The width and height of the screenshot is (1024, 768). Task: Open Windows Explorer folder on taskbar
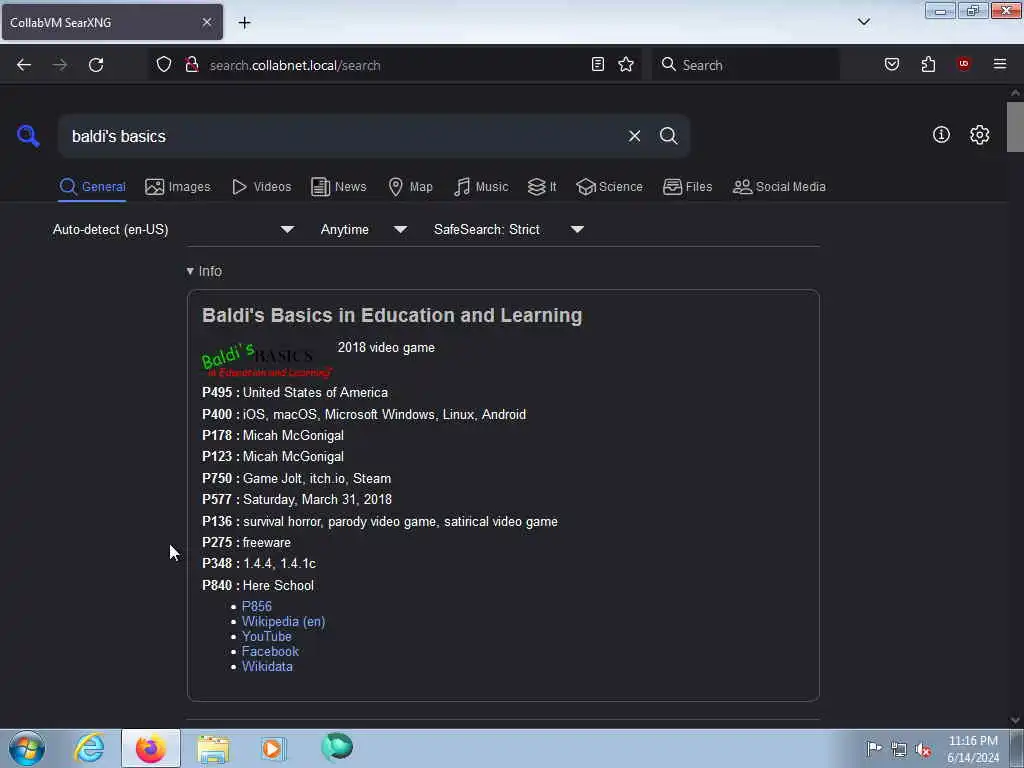(213, 749)
